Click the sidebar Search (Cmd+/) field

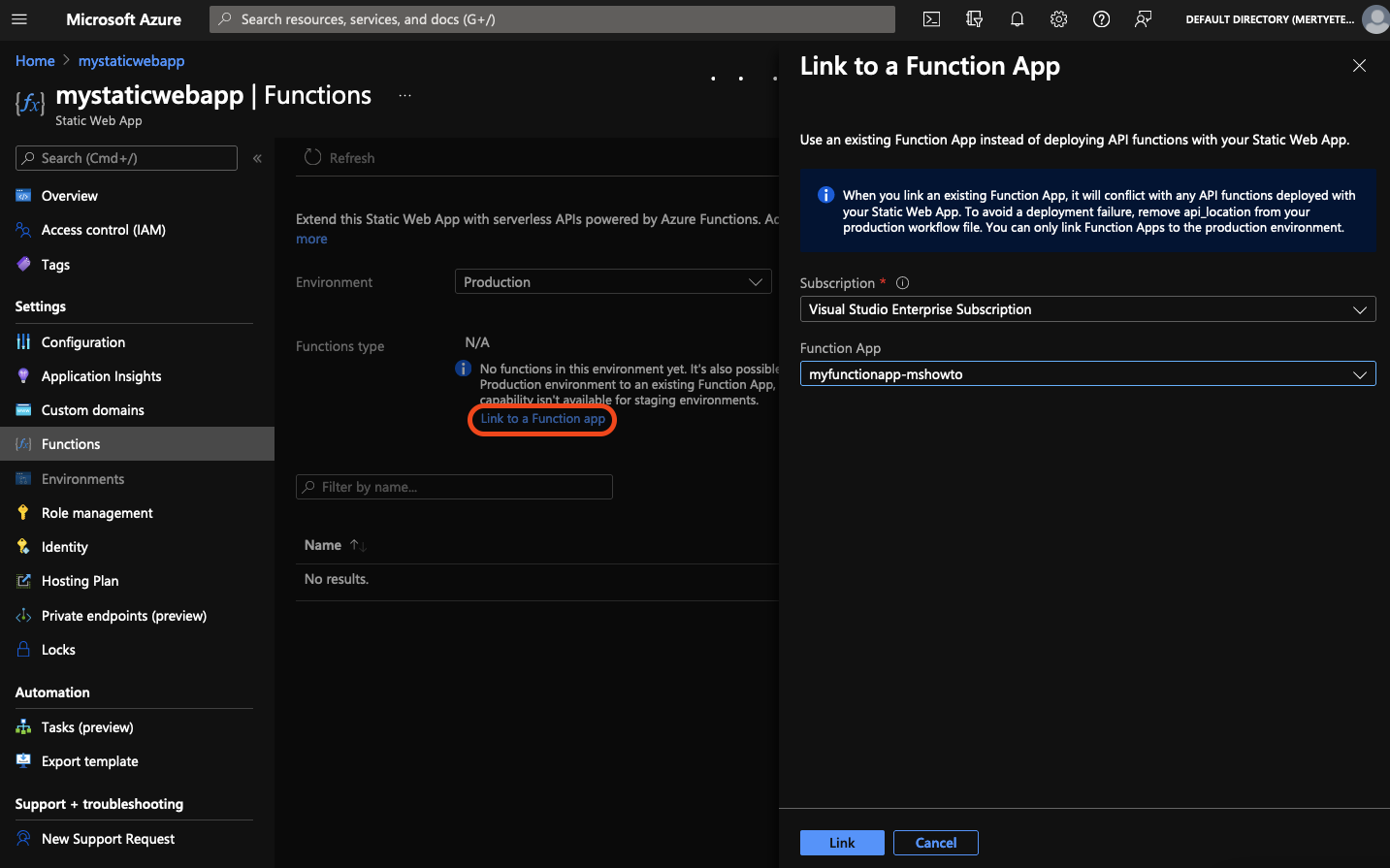pyautogui.click(x=126, y=158)
